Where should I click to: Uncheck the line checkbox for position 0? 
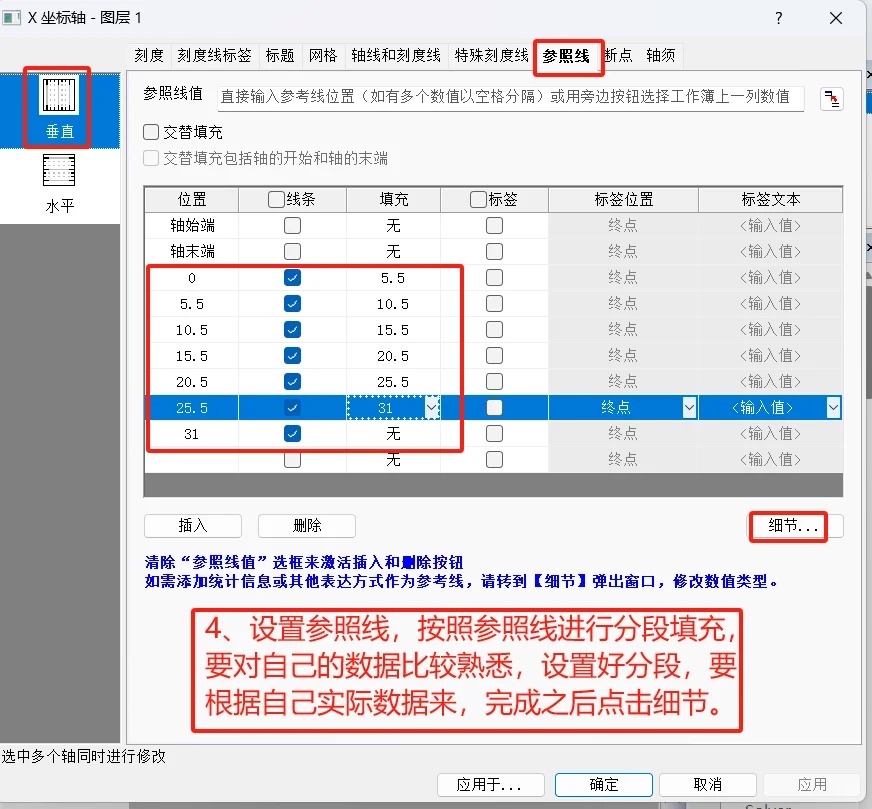[292, 278]
